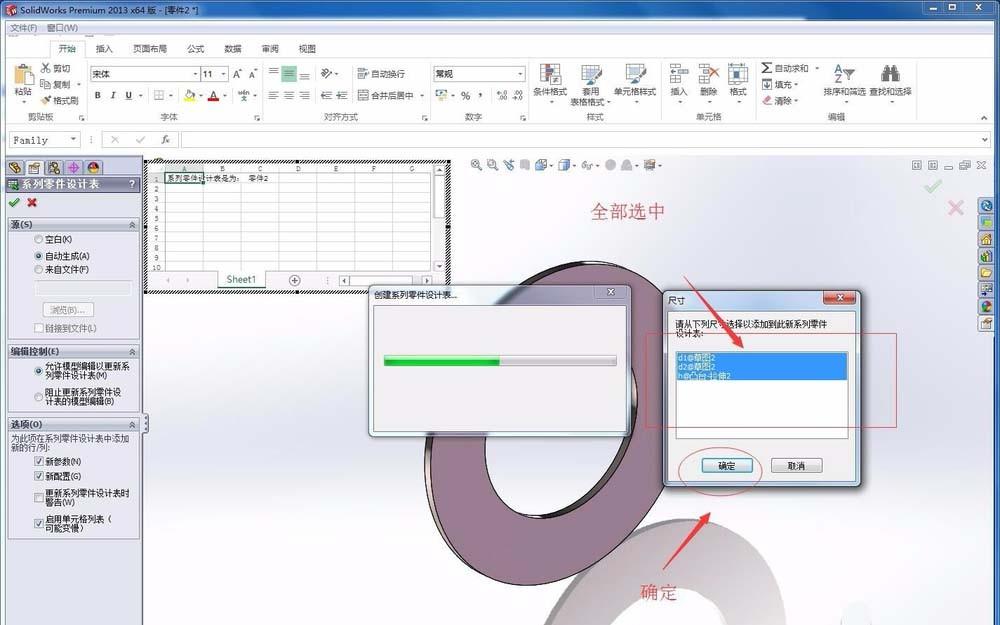Open the Design Library folder icon
The height and width of the screenshot is (625, 1000).
coord(988,273)
